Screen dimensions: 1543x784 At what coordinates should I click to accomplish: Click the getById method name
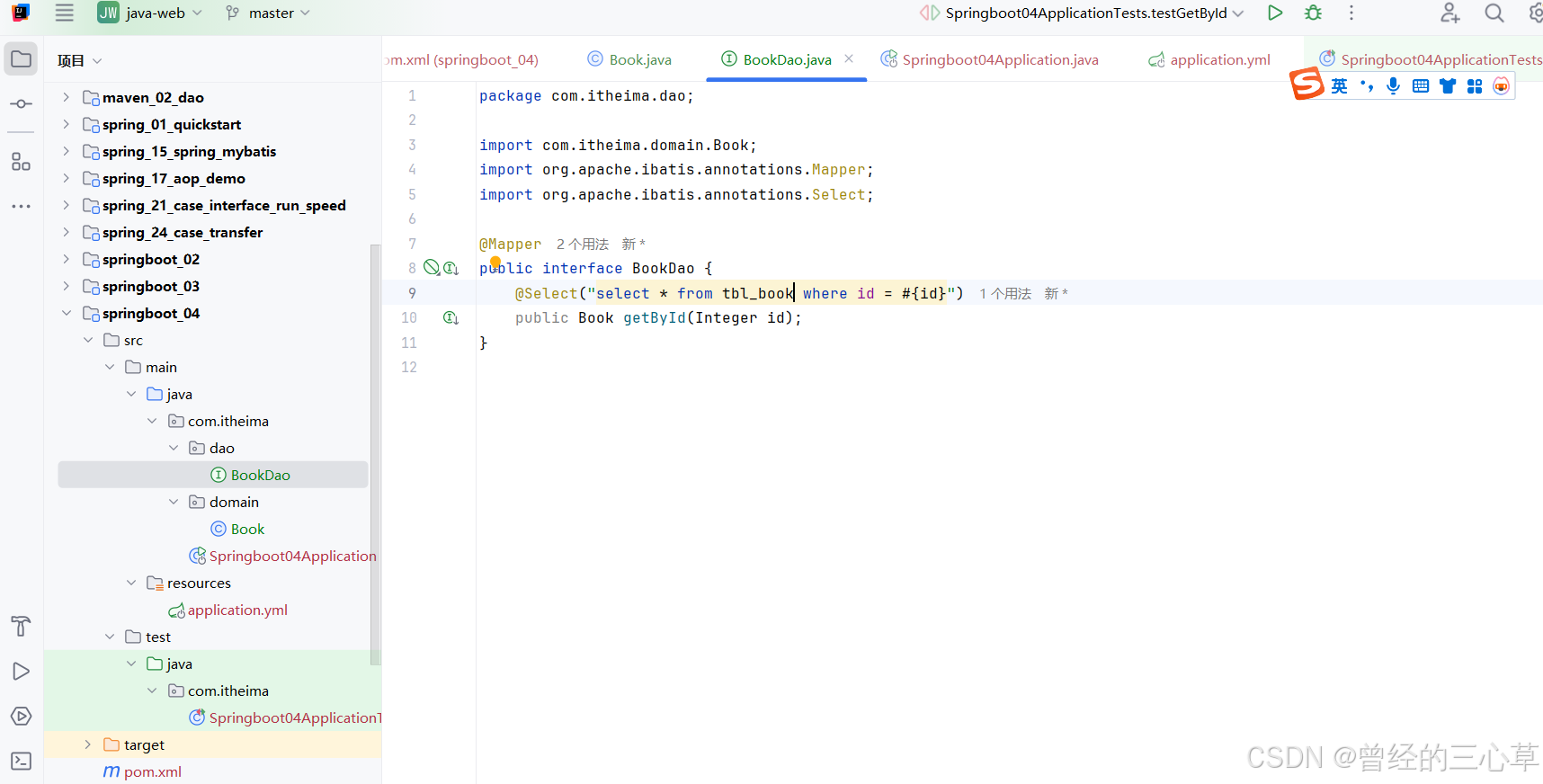click(655, 317)
